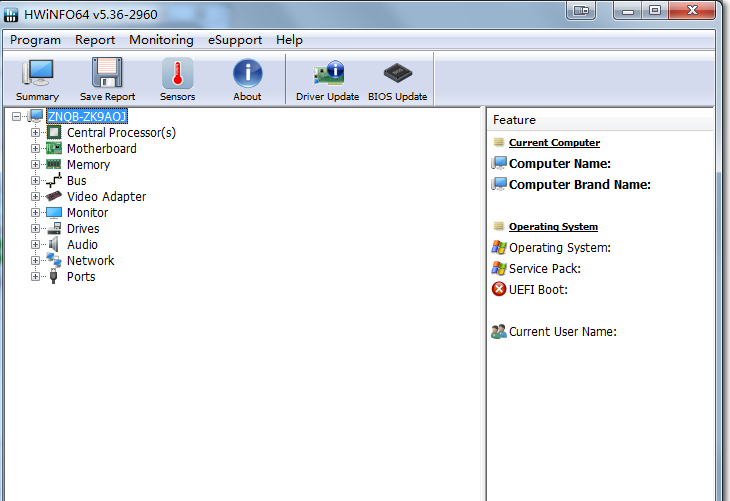730x501 pixels.
Task: Click the Computer Name monitor icon
Action: 499,163
